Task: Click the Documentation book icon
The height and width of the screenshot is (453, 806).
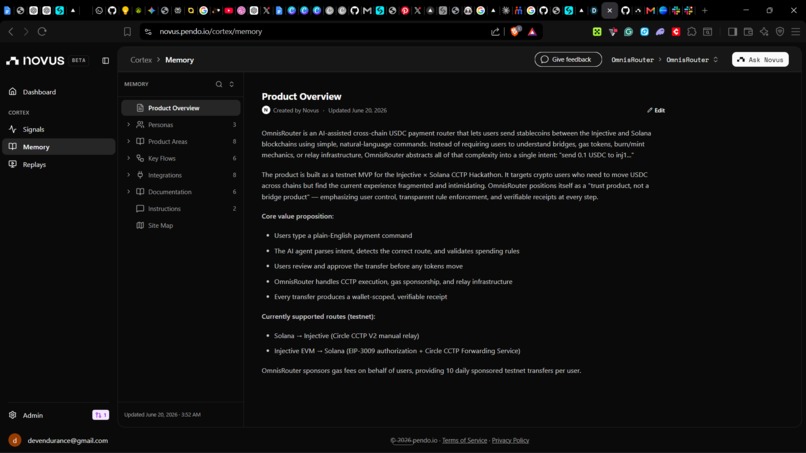Action: click(x=140, y=192)
